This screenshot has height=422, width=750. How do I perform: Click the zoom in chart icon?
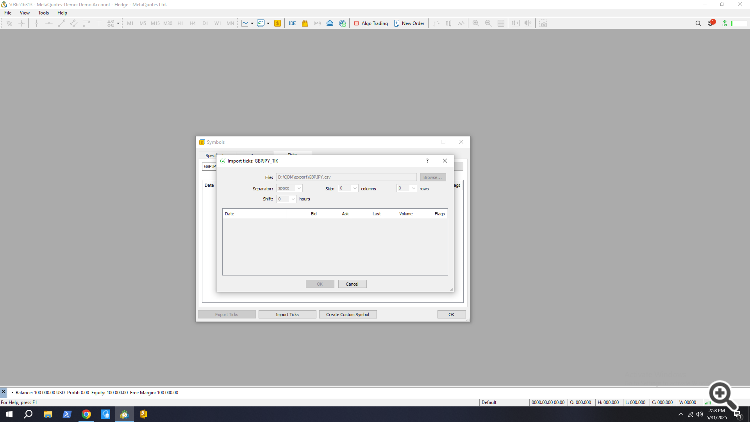pyautogui.click(x=475, y=23)
